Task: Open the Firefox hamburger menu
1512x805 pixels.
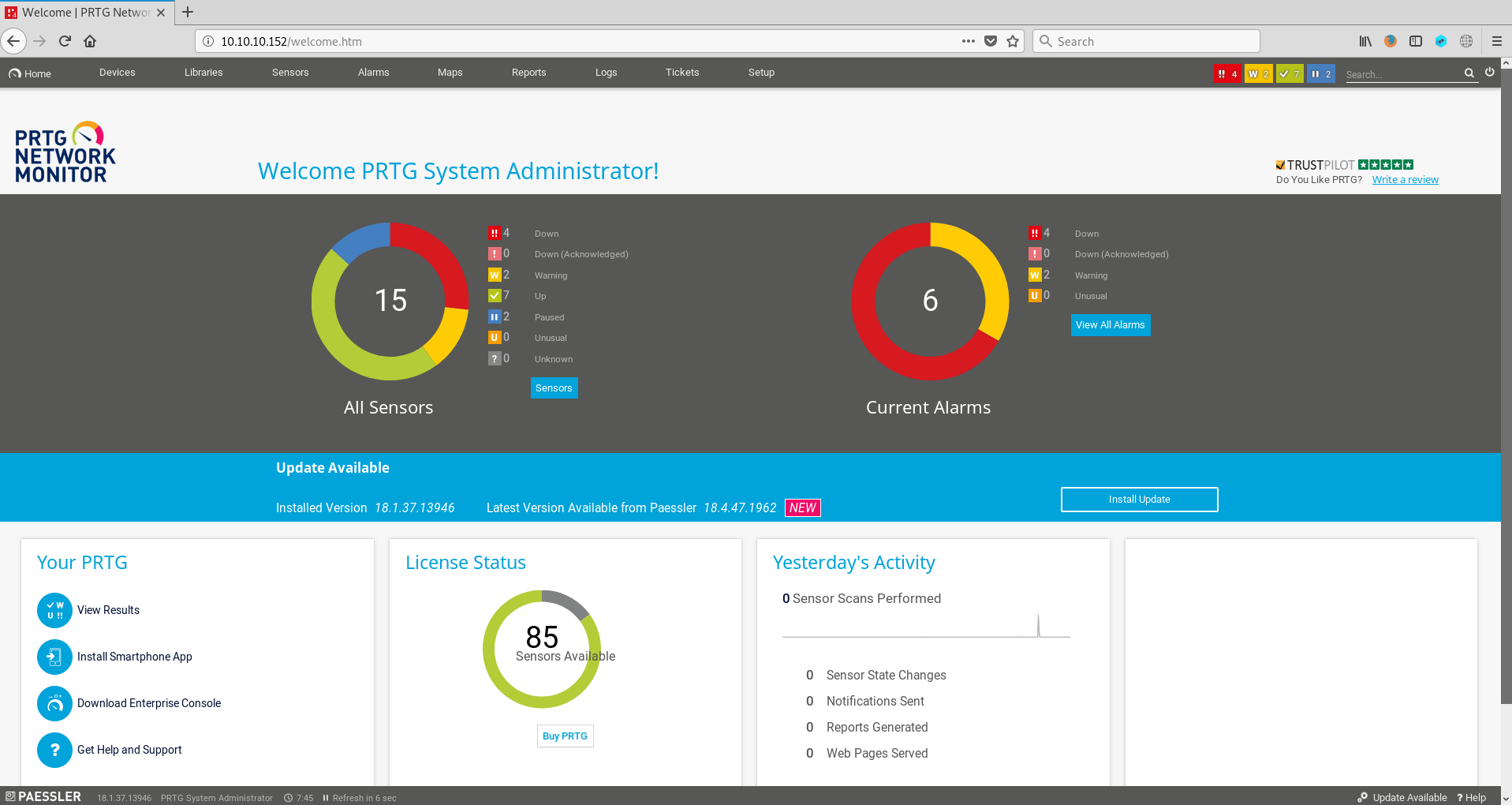Action: [1496, 41]
